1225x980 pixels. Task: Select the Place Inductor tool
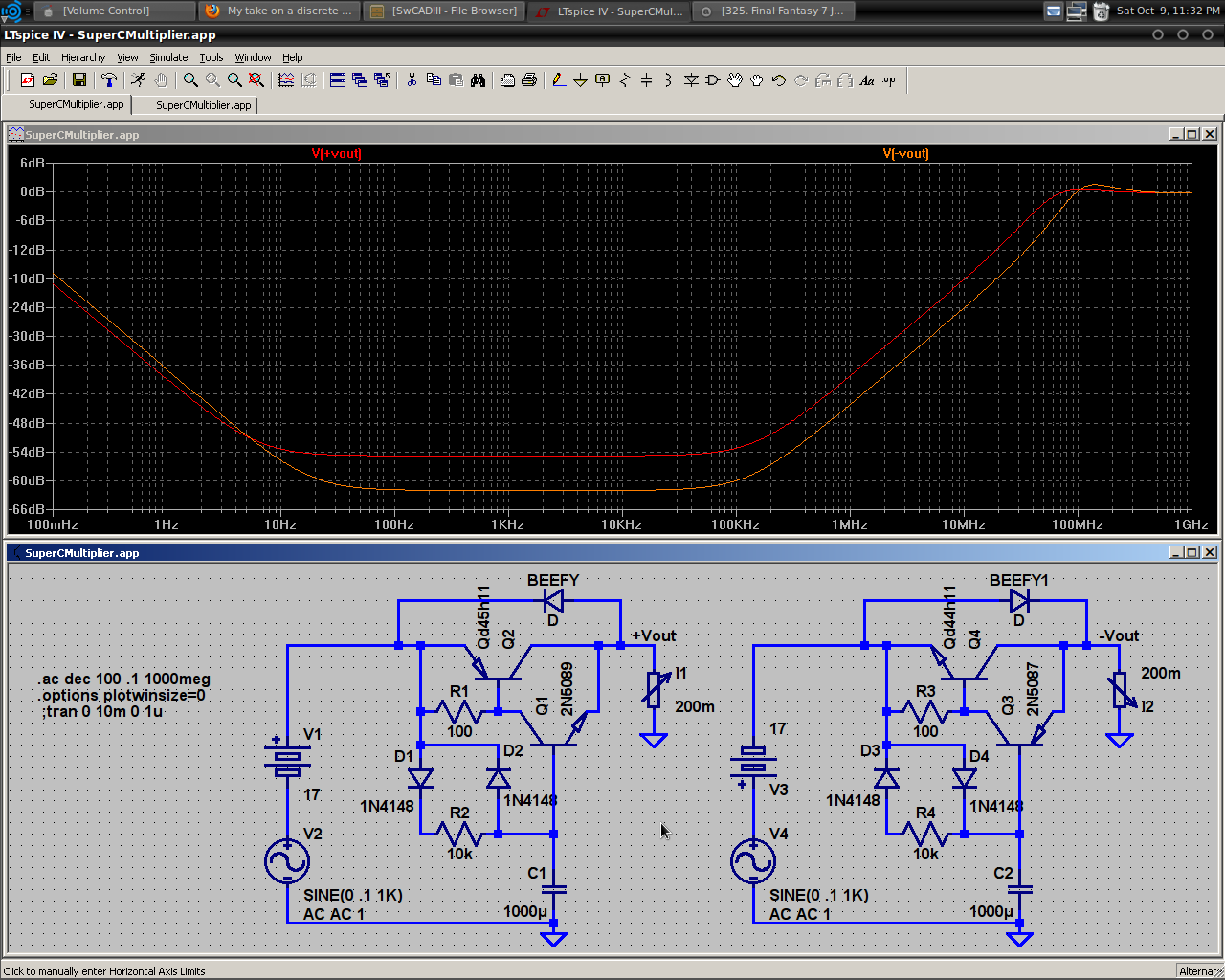coord(668,80)
